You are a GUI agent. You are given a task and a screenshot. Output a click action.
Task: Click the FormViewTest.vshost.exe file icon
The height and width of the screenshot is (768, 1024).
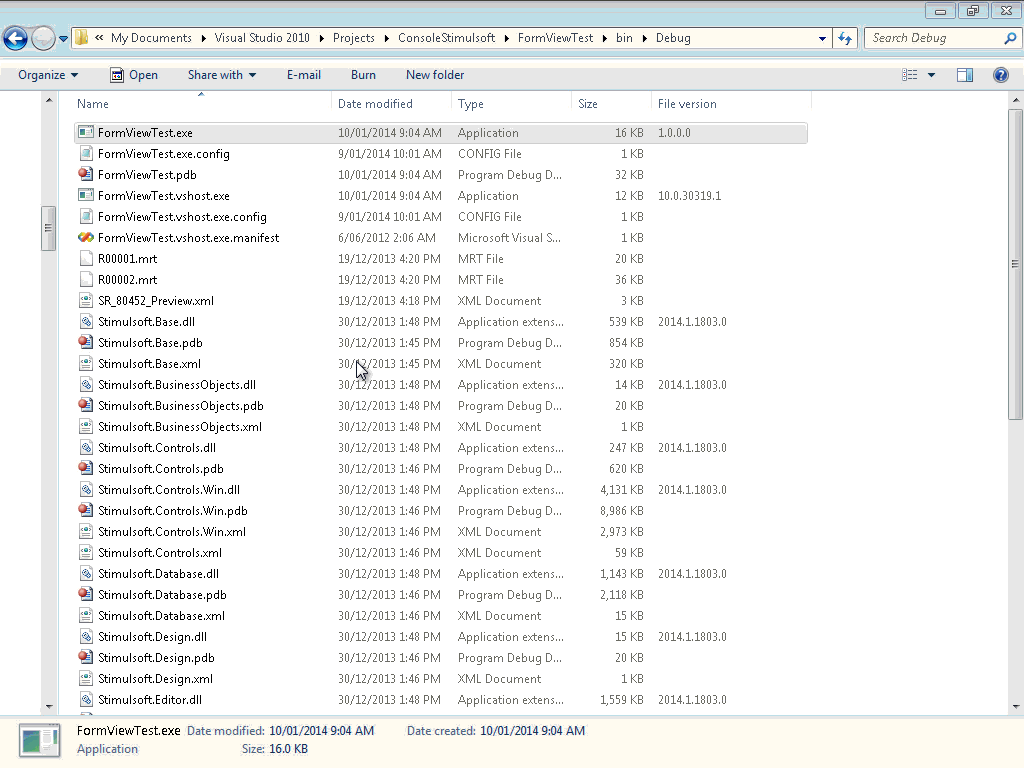coord(86,195)
